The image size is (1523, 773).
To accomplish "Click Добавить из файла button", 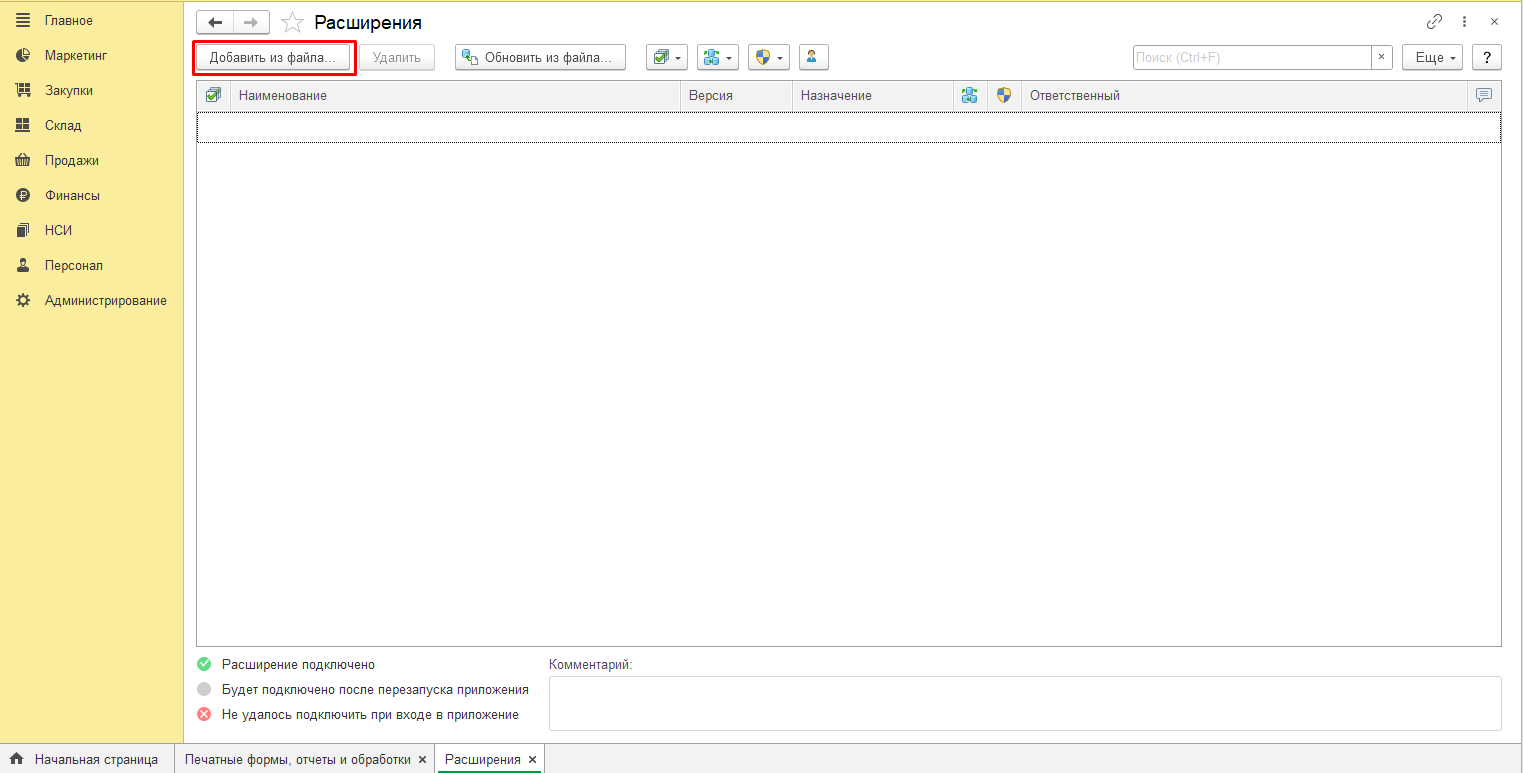I will pos(273,58).
